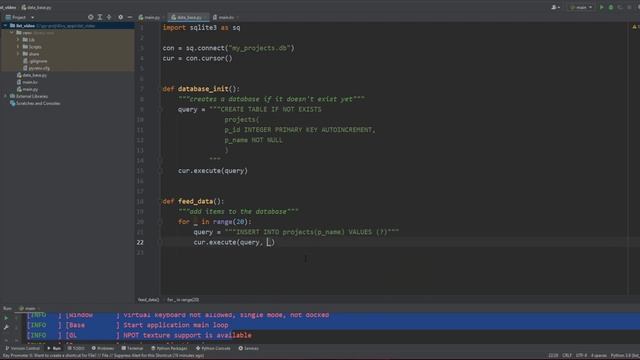Screen dimensions: 640x360
Task: Open Project panel options gear
Action: point(120,17)
